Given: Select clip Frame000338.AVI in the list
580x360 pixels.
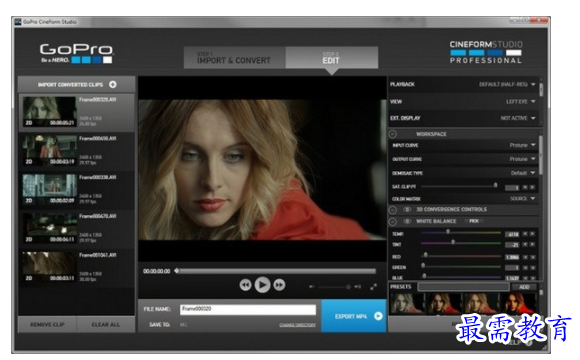Looking at the screenshot, I should (x=77, y=191).
